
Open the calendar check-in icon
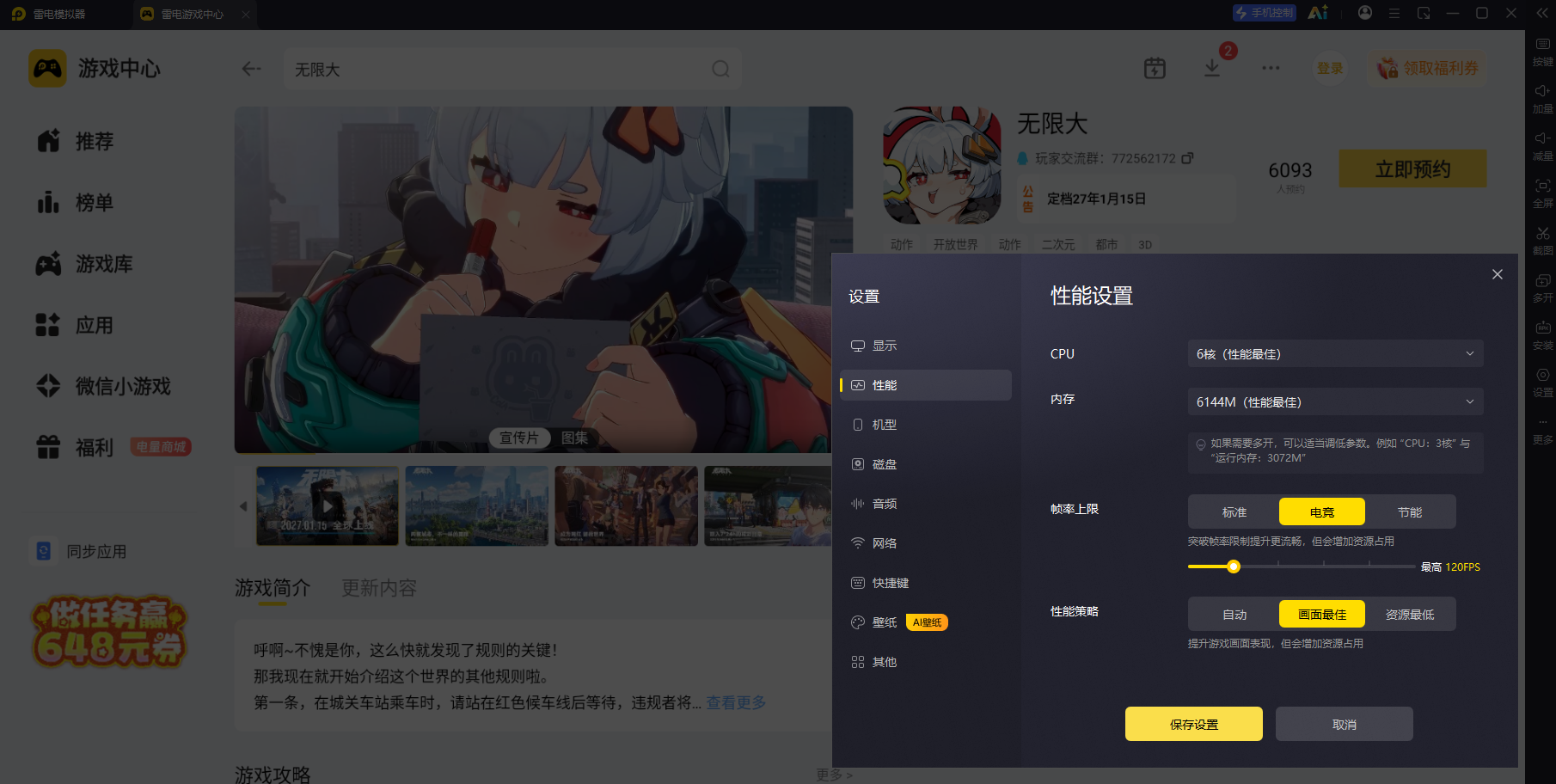(x=1155, y=68)
